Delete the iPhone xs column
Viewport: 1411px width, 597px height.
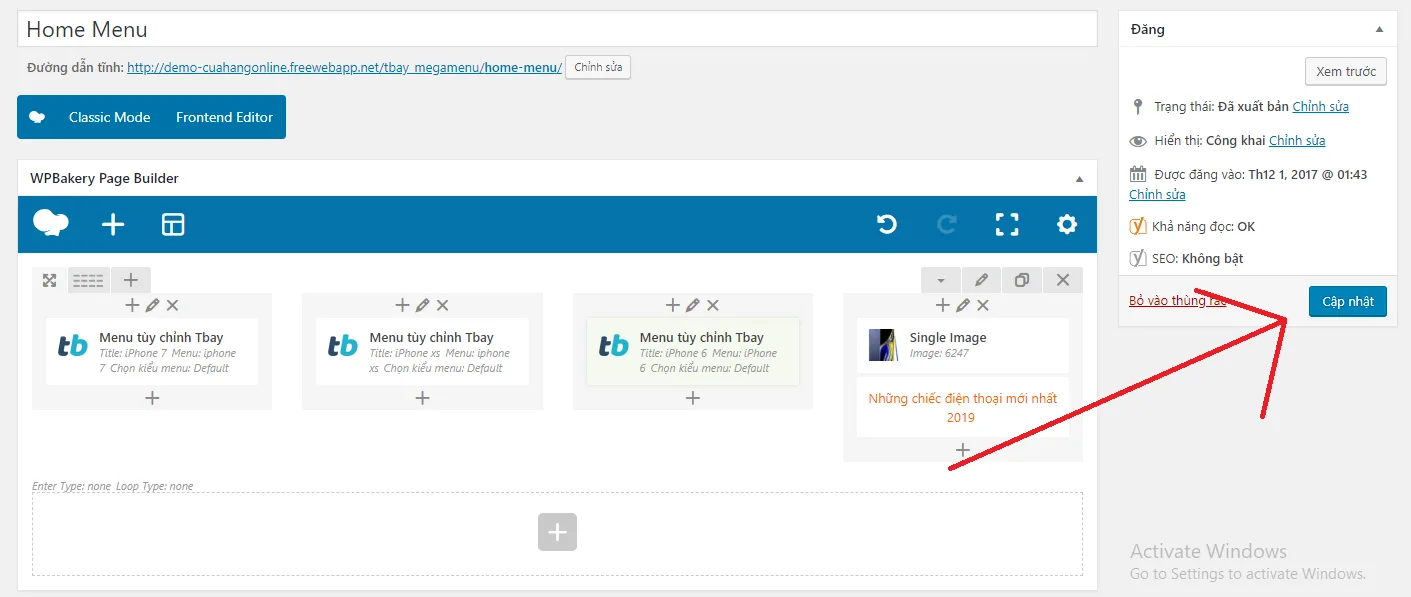(x=442, y=305)
